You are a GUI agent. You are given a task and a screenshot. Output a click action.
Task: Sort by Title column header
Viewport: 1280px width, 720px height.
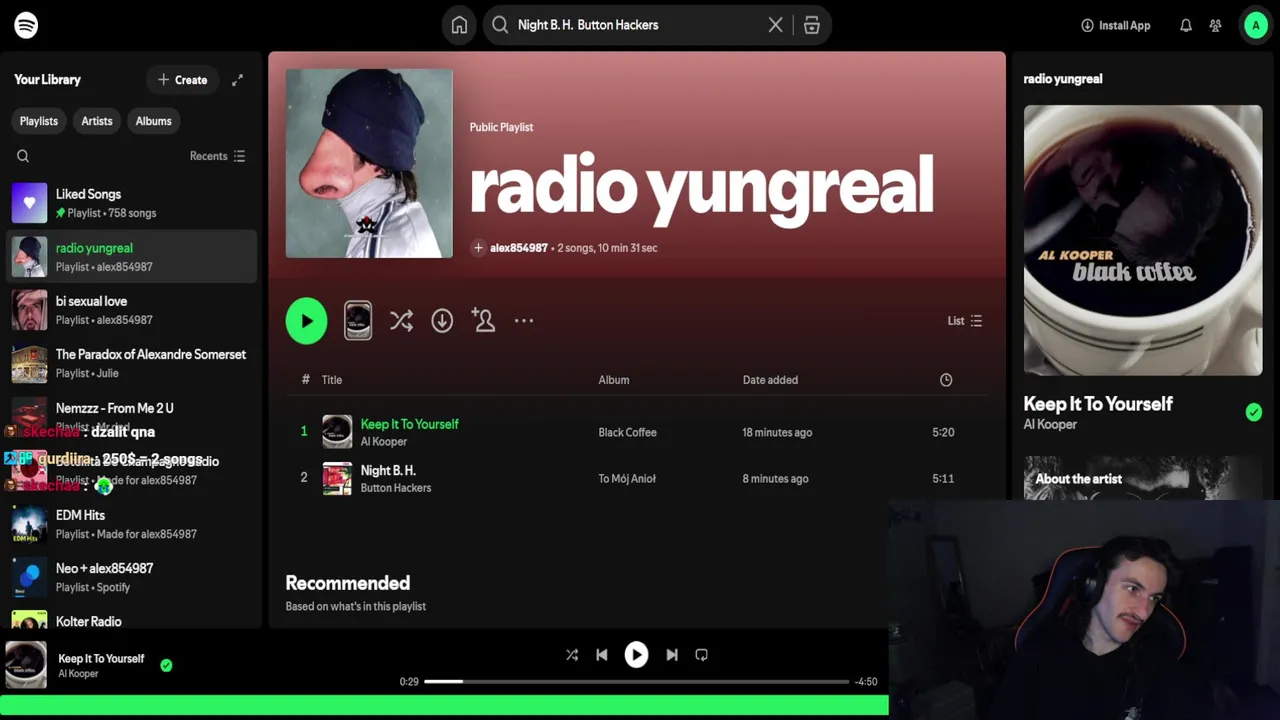coord(332,380)
